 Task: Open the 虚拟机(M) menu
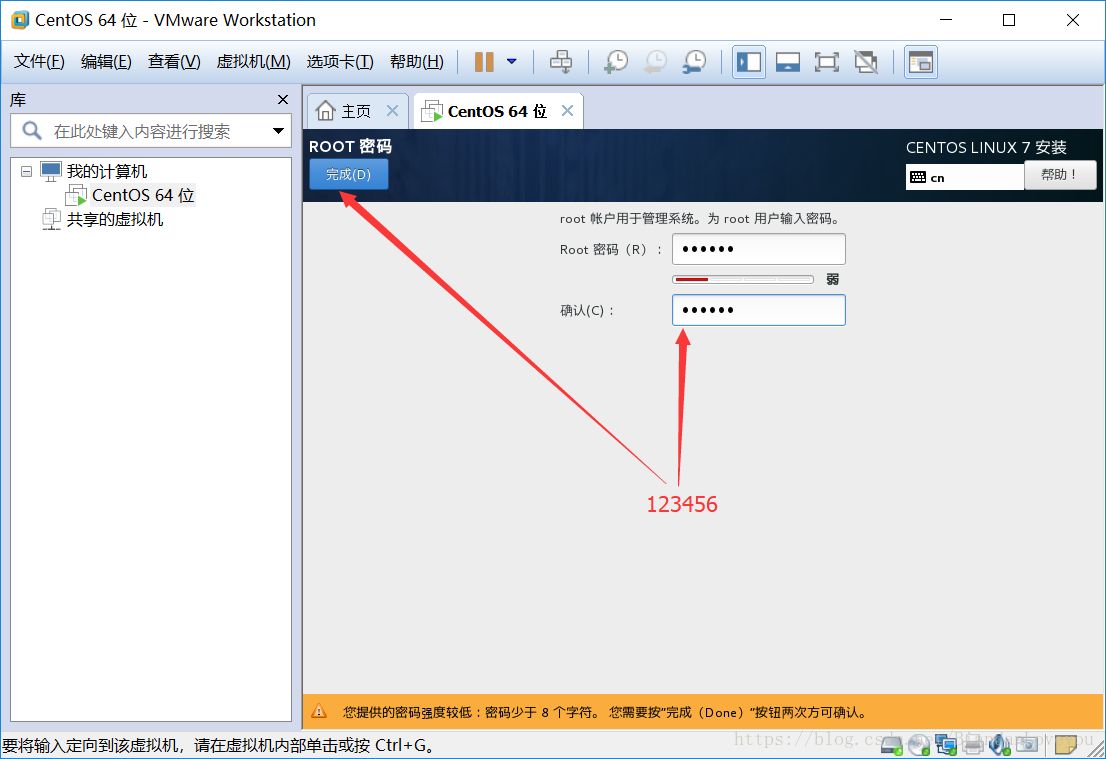click(x=253, y=62)
